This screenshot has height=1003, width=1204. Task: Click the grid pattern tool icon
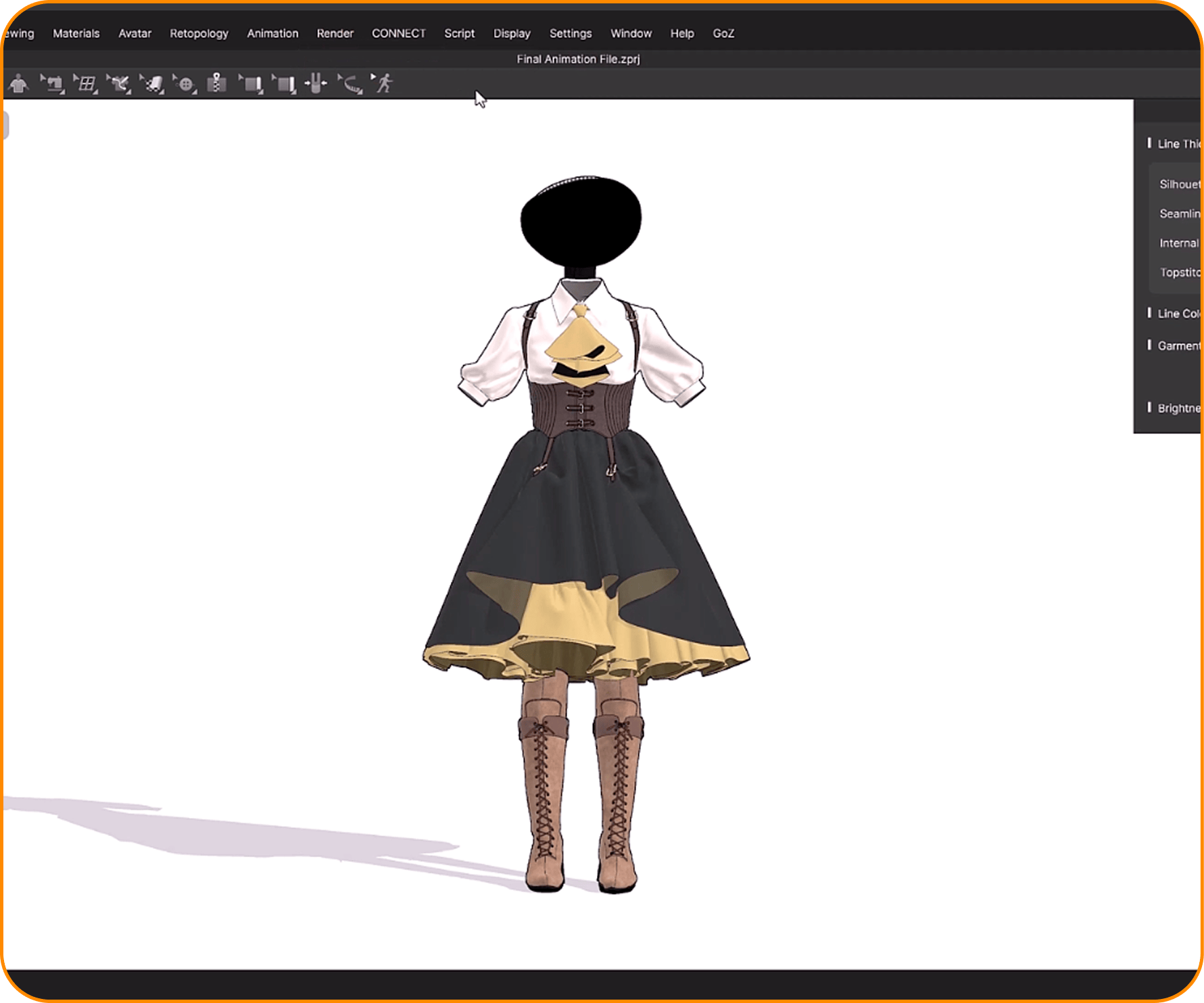pos(86,84)
